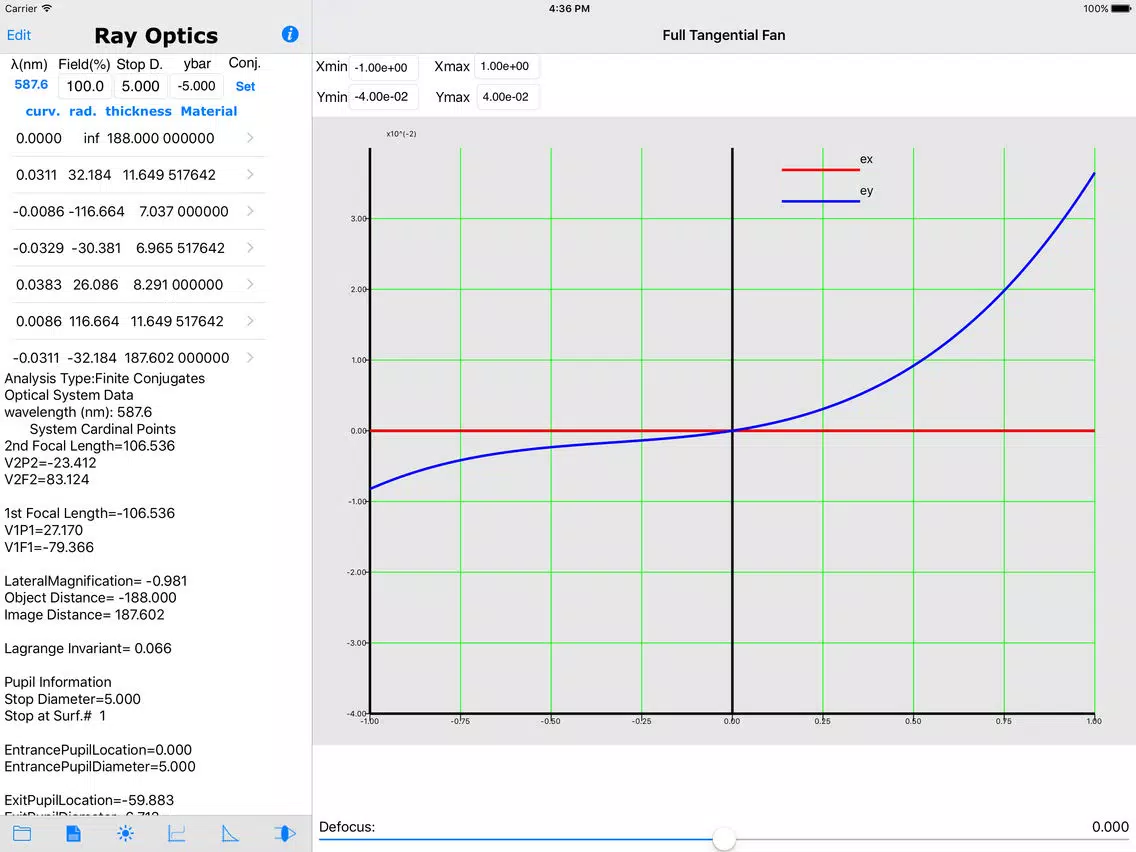The width and height of the screenshot is (1136, 852).
Task: Tap the curv. column header
Action: tap(43, 111)
